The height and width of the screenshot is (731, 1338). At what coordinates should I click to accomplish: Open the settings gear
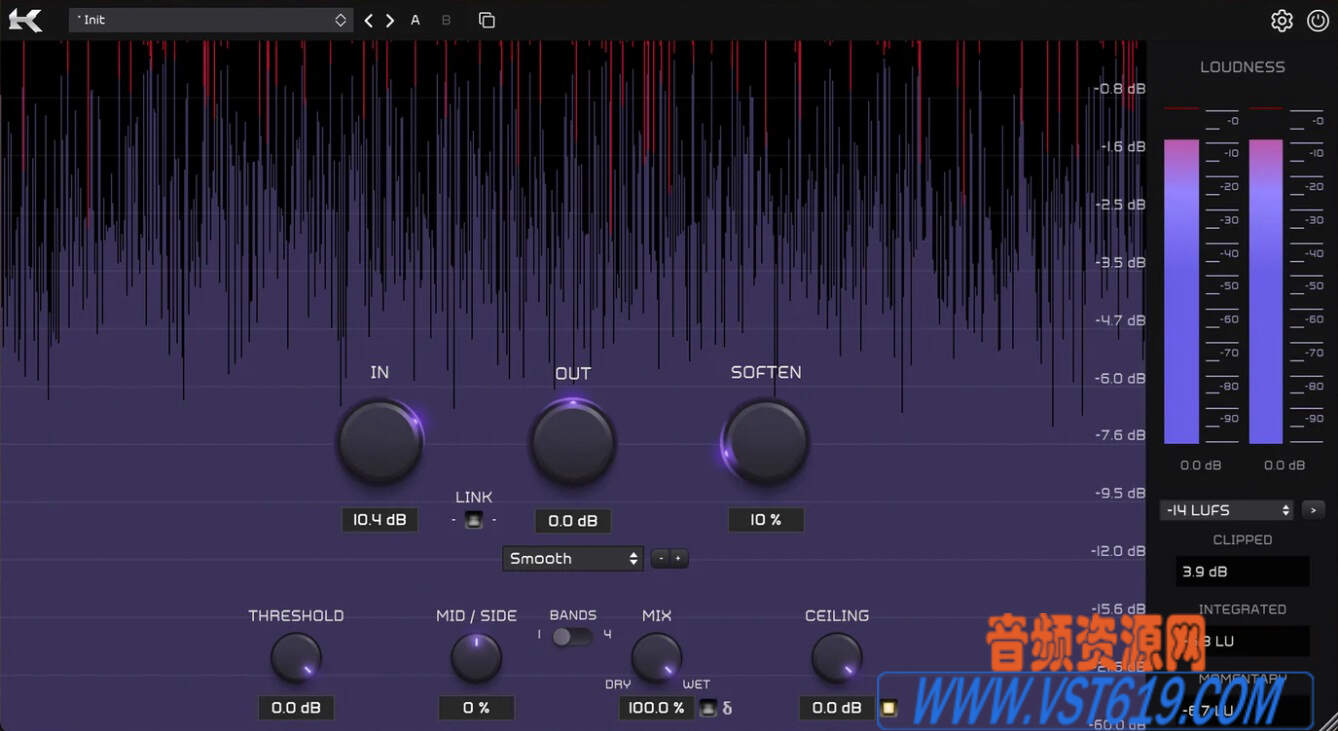[x=1282, y=20]
